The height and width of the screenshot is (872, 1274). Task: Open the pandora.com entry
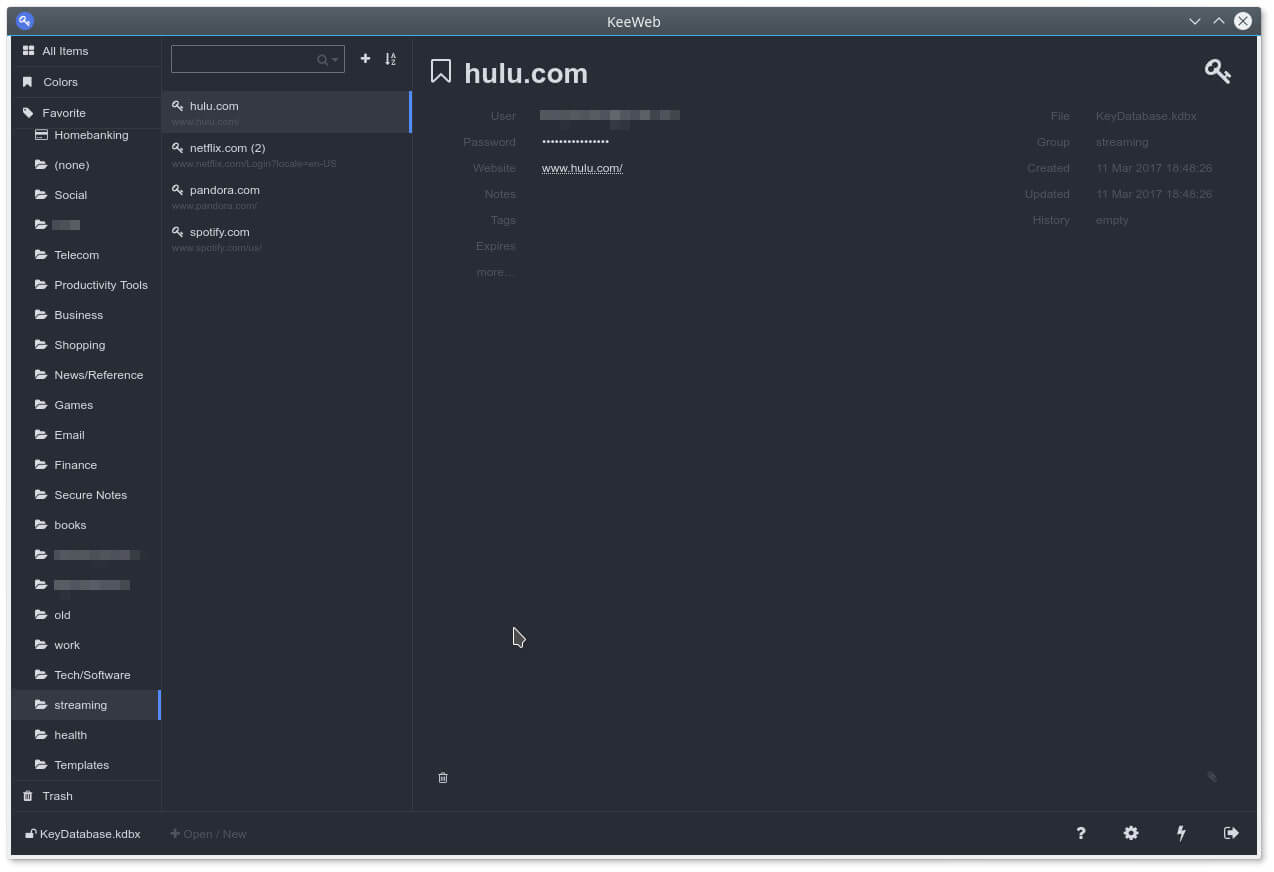click(x=287, y=196)
